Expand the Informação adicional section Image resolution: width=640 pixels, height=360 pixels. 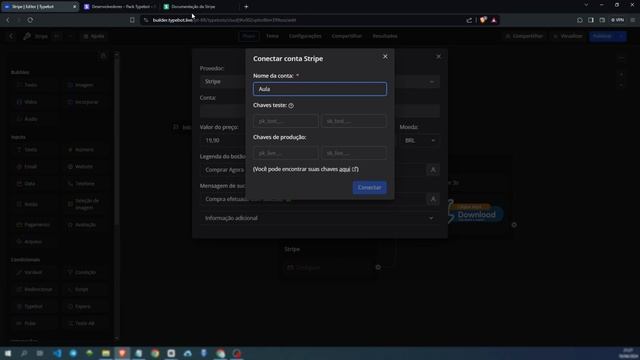[320, 218]
